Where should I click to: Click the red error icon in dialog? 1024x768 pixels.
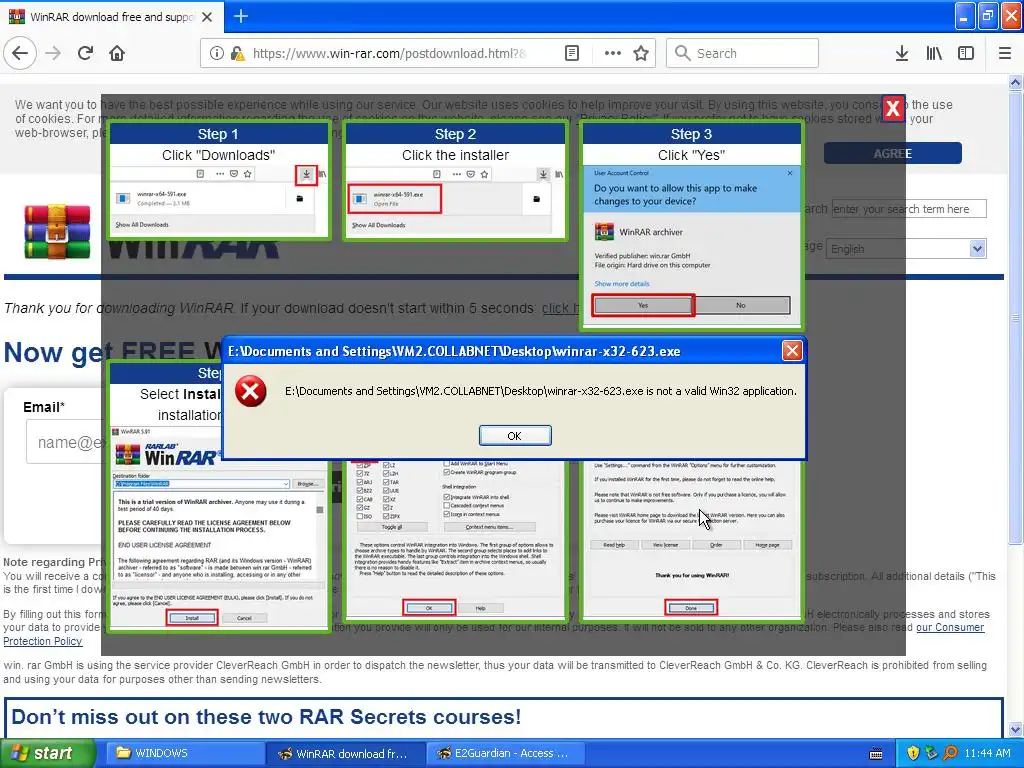point(251,391)
